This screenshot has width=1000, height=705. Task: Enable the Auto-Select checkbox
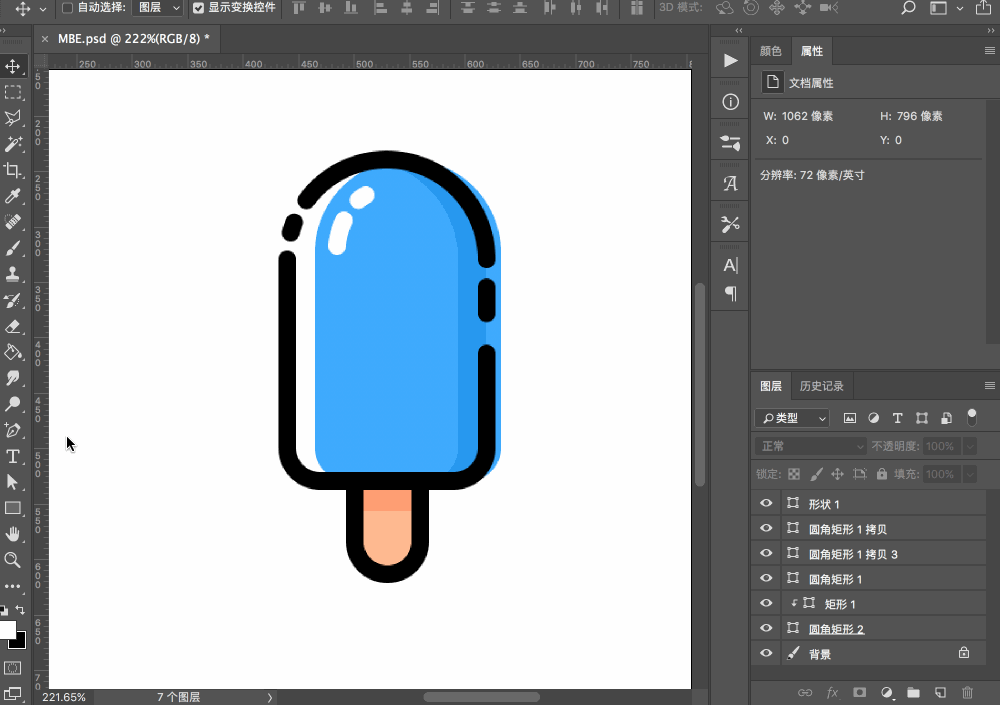click(67, 8)
